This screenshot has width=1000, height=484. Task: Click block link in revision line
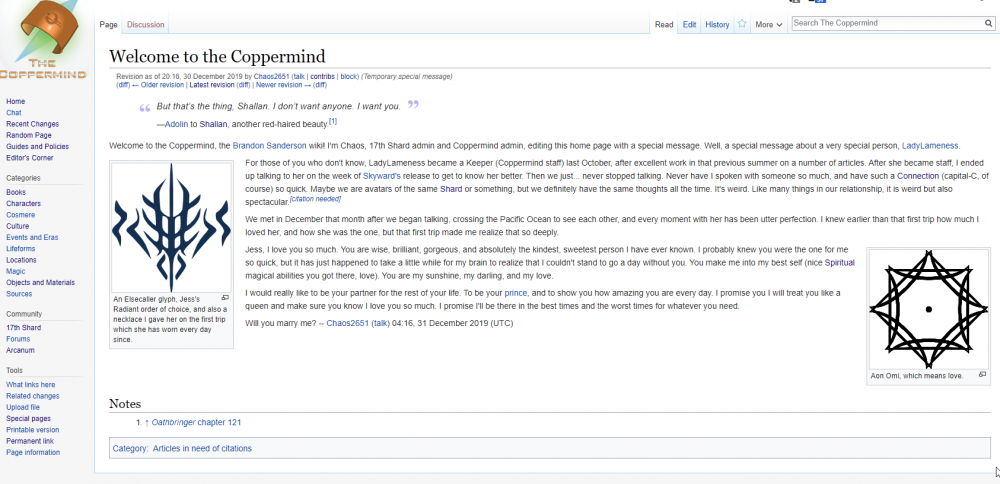pos(348,77)
